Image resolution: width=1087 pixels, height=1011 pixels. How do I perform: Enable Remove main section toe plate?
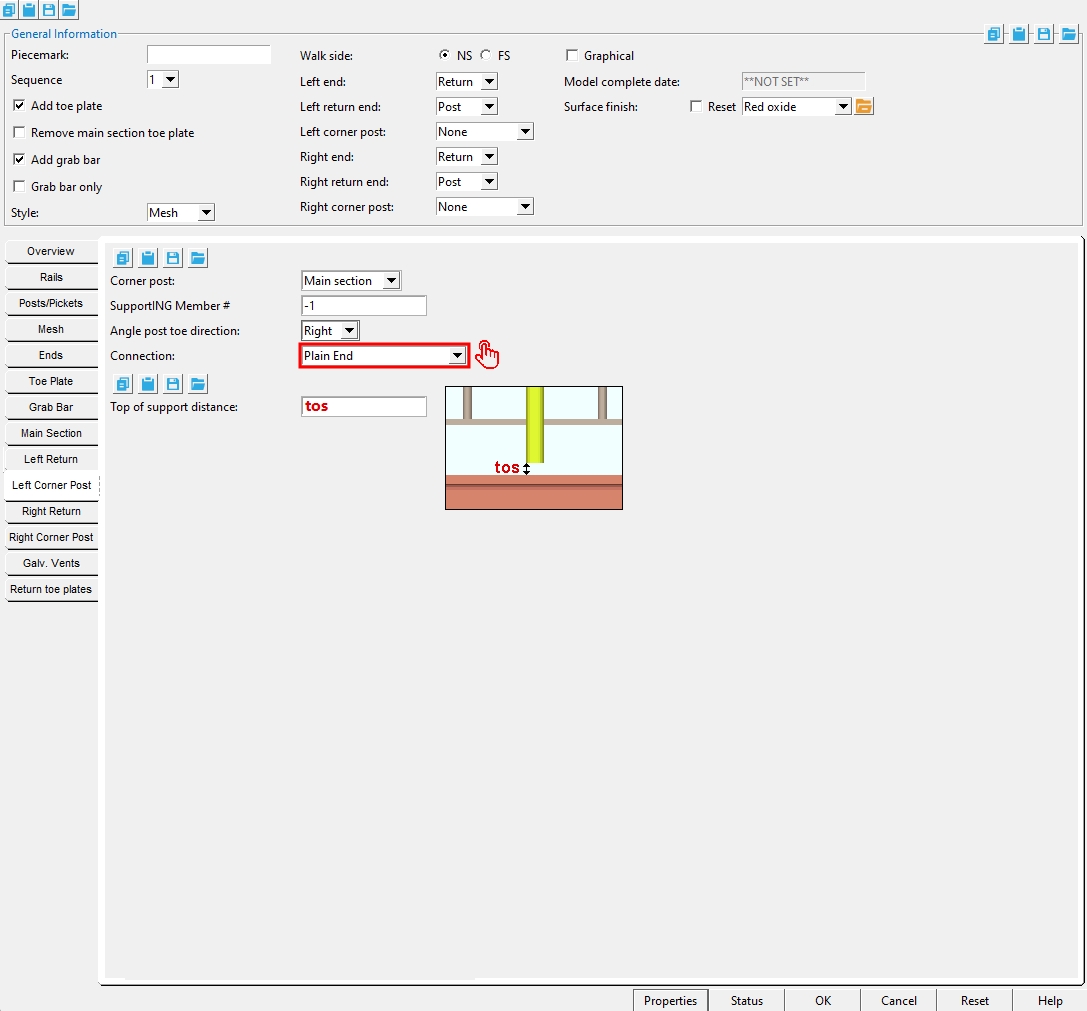click(x=19, y=132)
